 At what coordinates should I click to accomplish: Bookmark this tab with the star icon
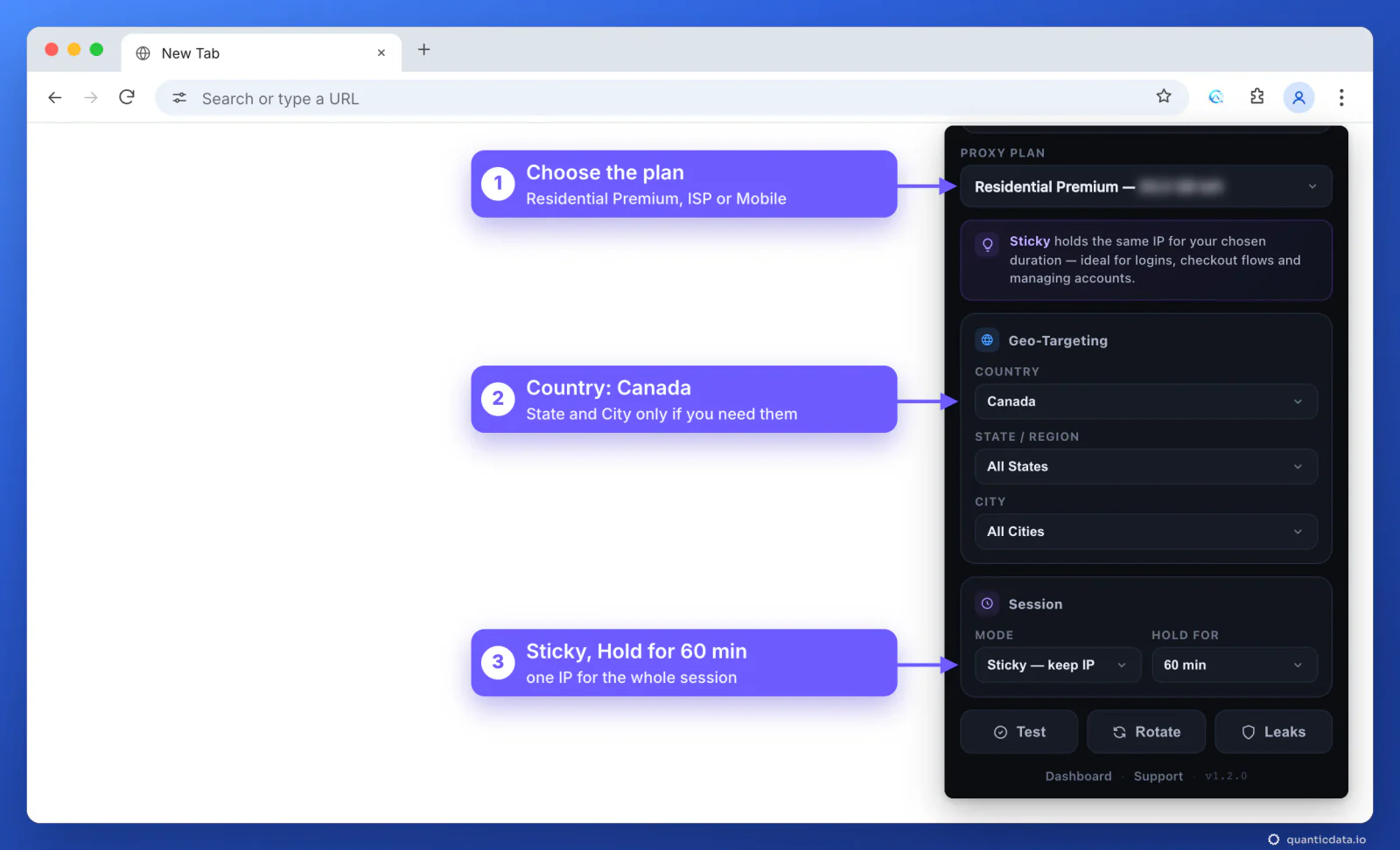[x=1164, y=96]
